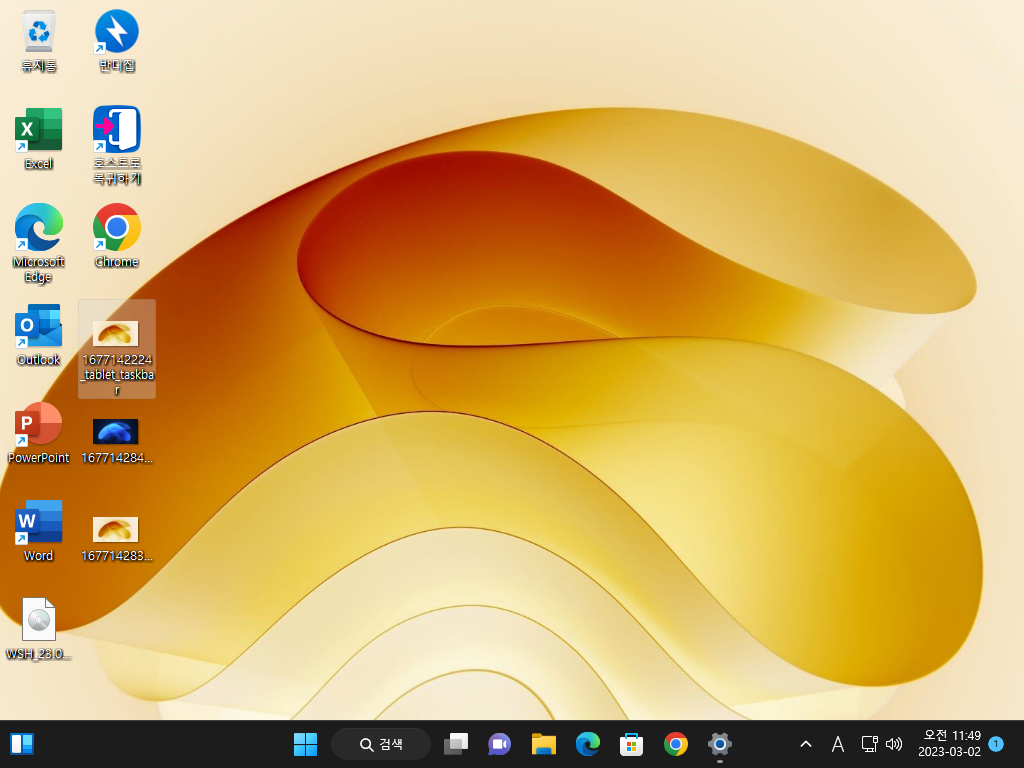Open the volume control in system tray
This screenshot has width=1024, height=768.
[x=894, y=744]
